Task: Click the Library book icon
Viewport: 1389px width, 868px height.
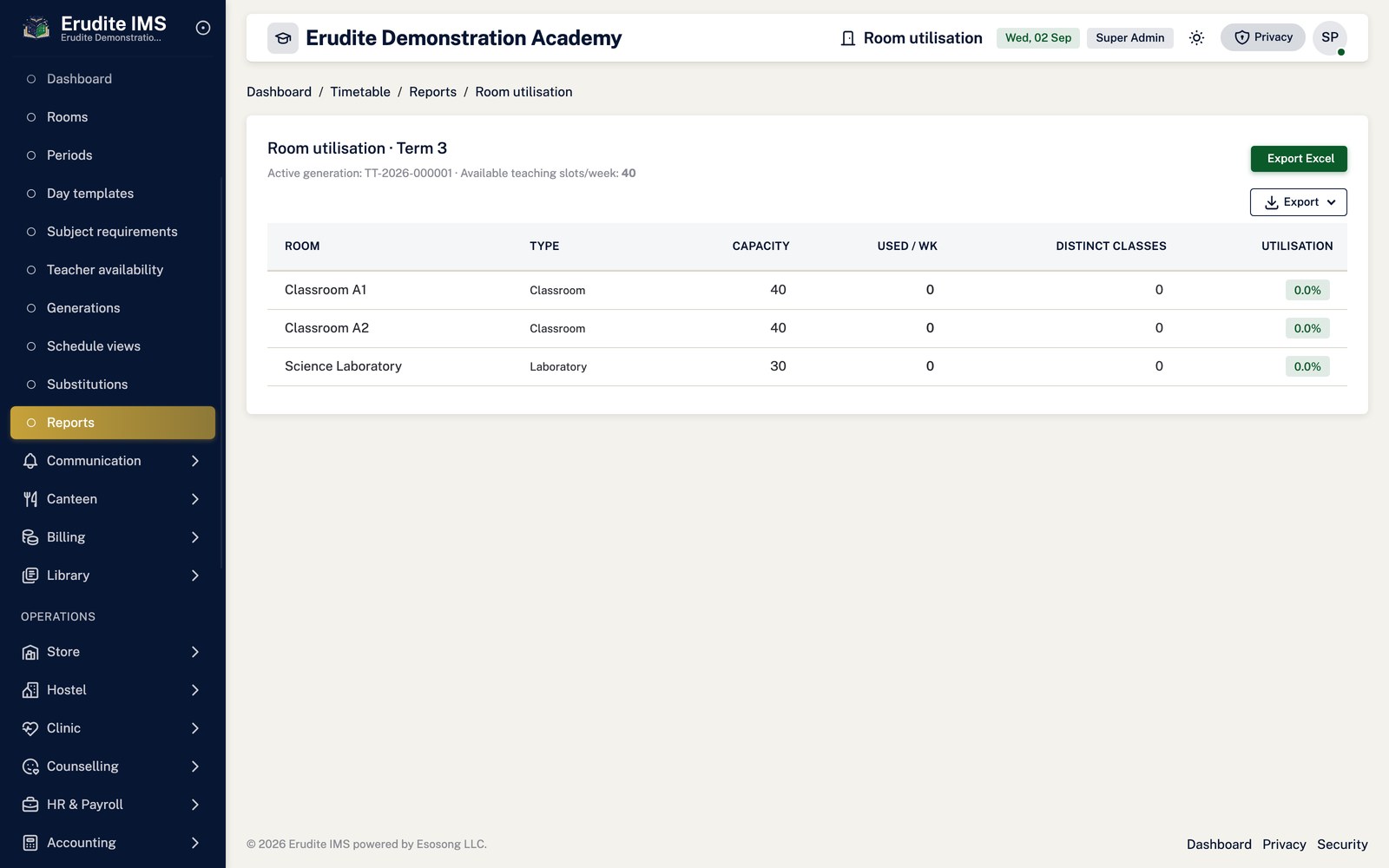Action: point(30,575)
